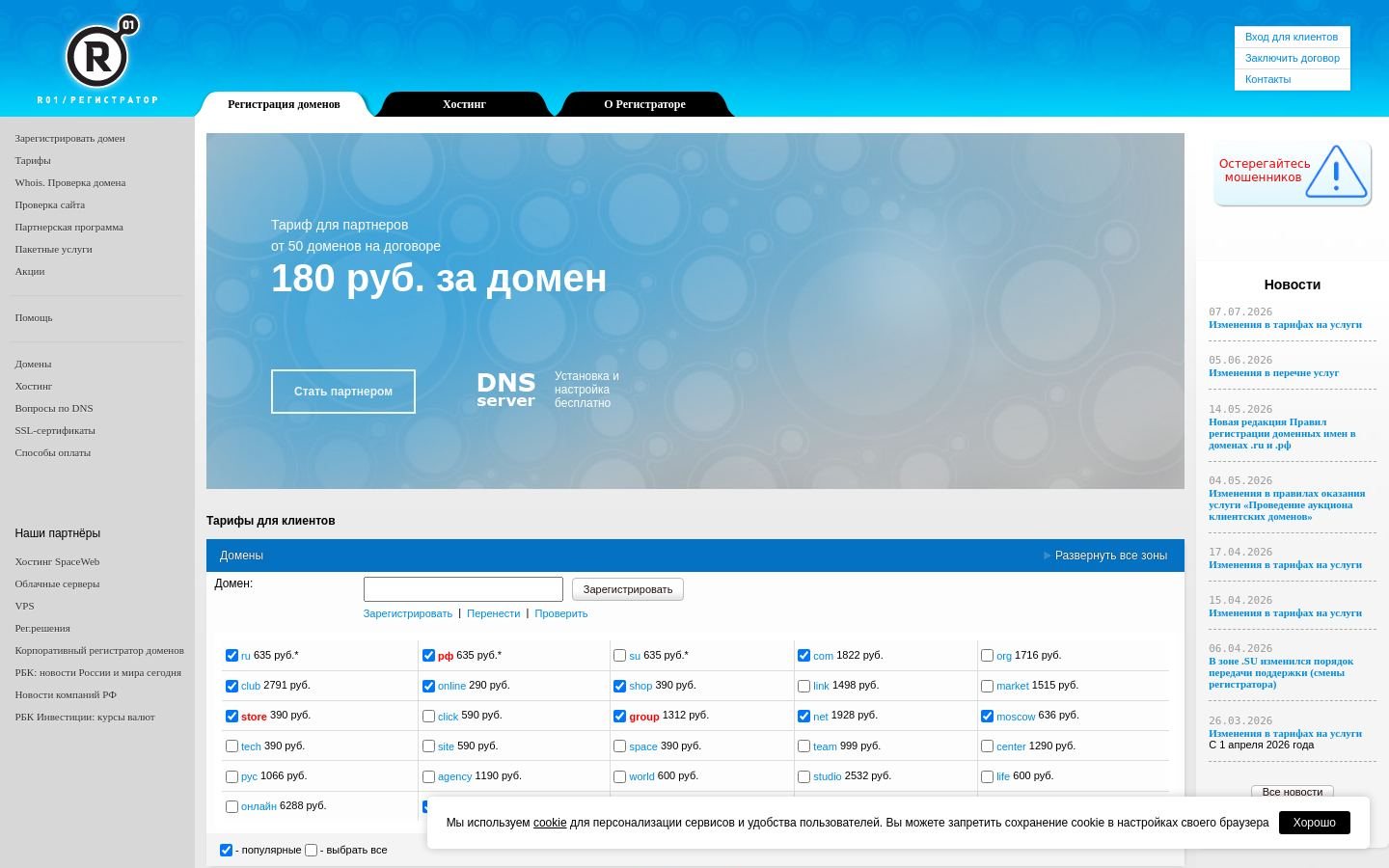Click 'Хостинг SpaceWeb' partner link
This screenshot has width=1389, height=868.
(x=57, y=561)
